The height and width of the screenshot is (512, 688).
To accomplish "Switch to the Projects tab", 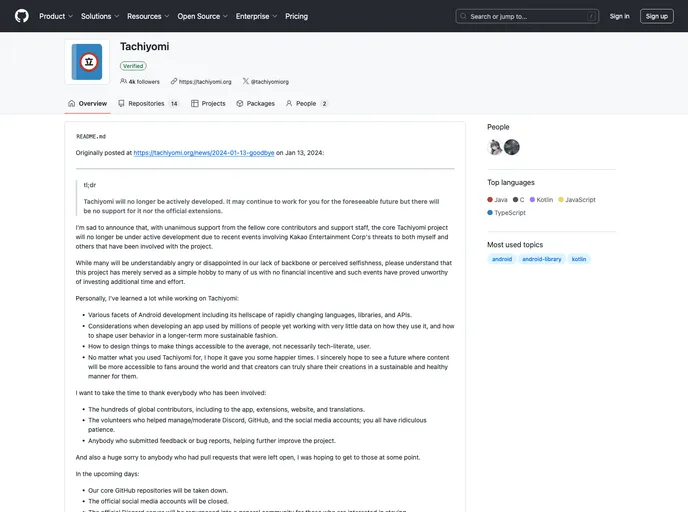I will 208,104.
